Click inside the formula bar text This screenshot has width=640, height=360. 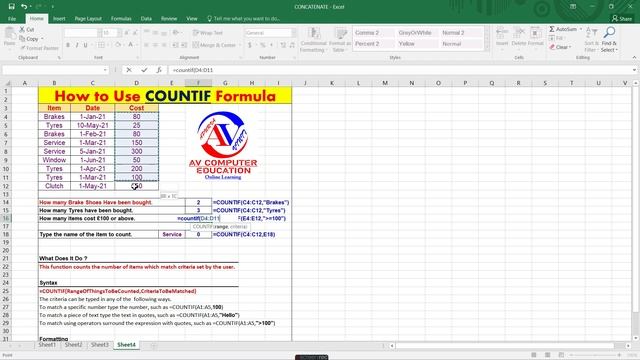click(x=193, y=70)
